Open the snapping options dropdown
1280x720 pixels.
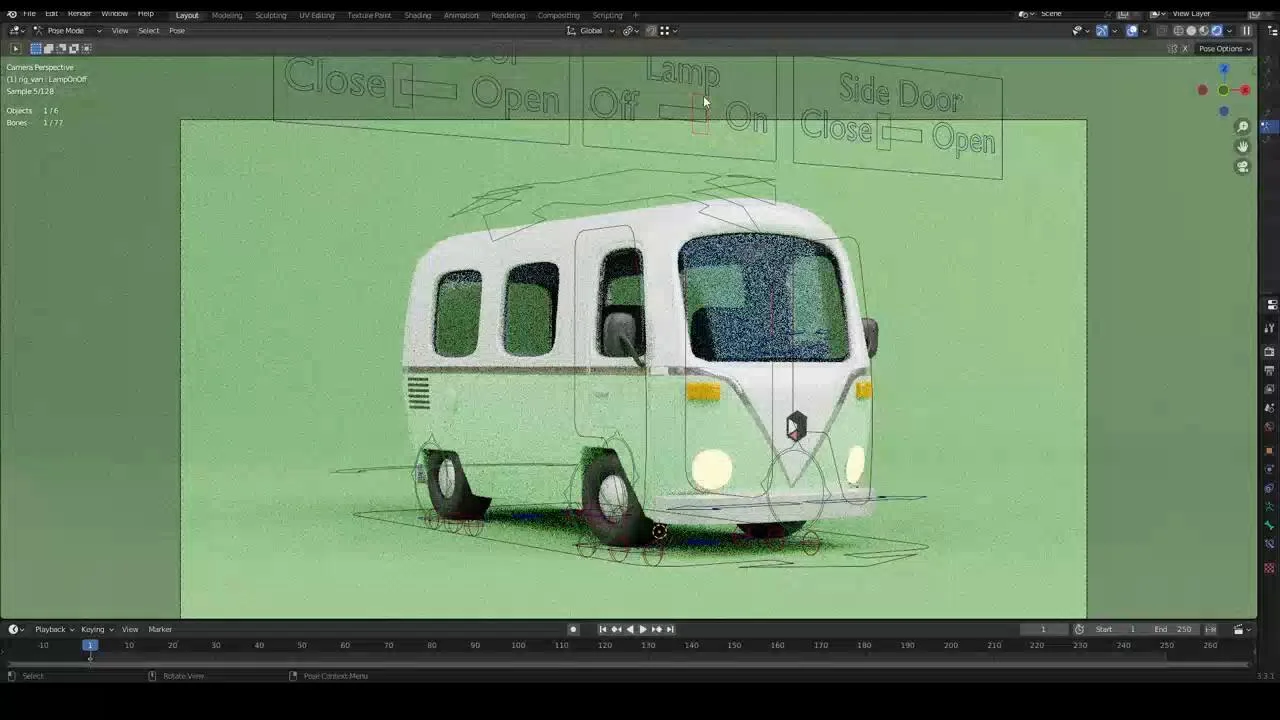668,31
